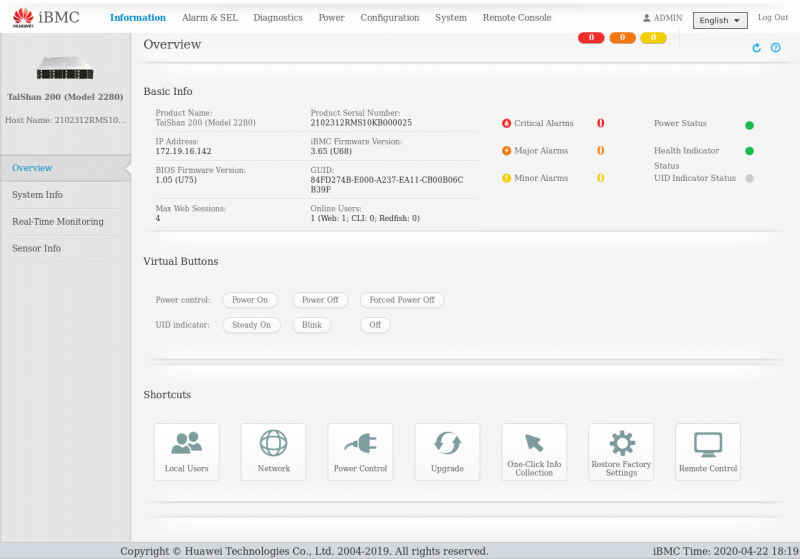This screenshot has width=800, height=559.
Task: Open the Diagnostics menu
Action: click(278, 17)
